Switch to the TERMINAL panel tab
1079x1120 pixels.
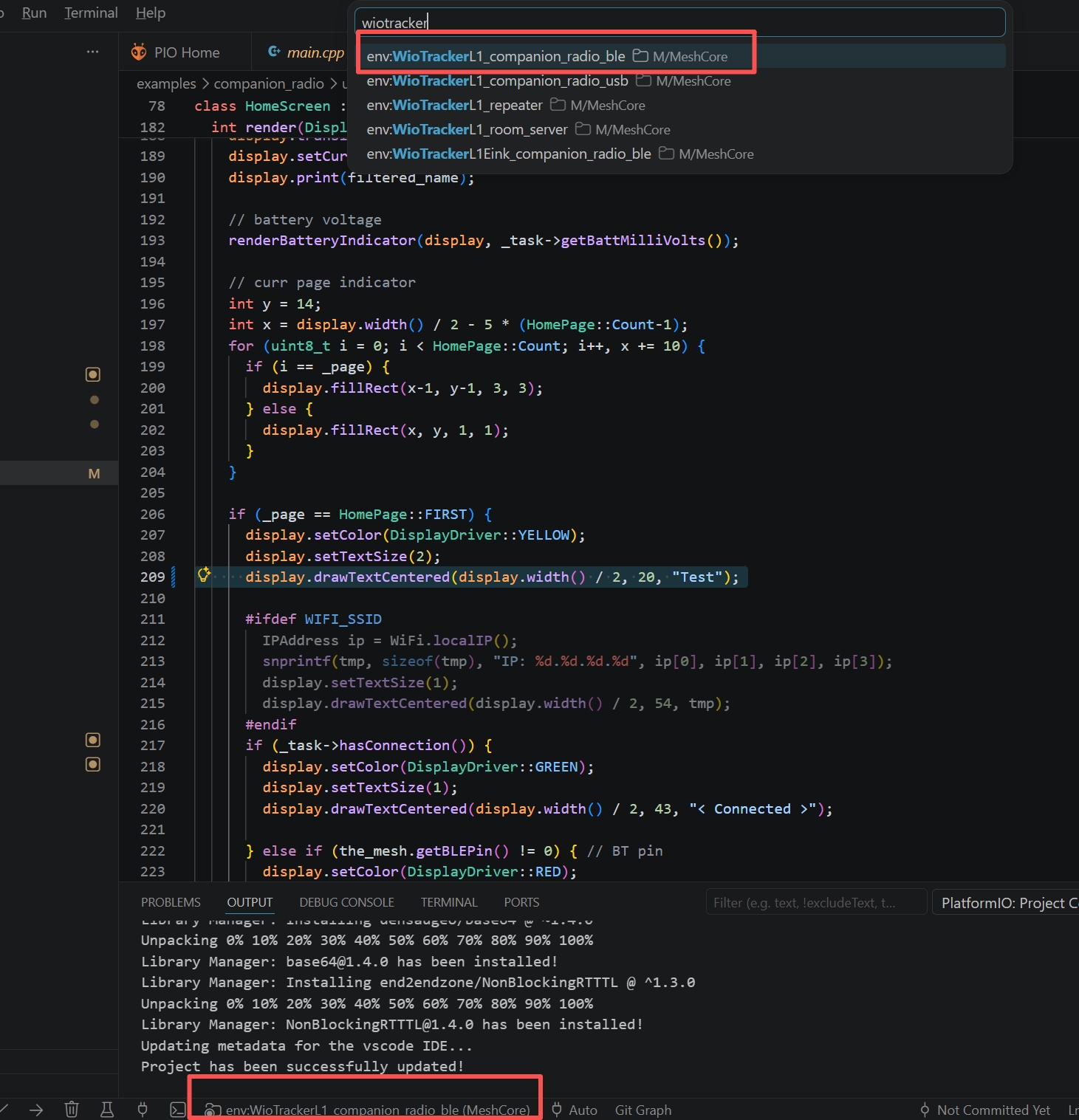click(x=449, y=902)
